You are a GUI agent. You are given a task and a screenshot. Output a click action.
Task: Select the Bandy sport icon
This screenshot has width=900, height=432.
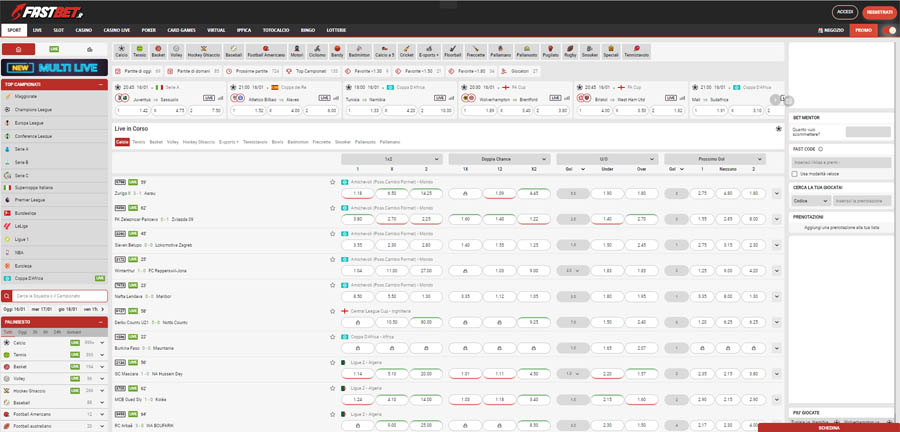point(338,51)
